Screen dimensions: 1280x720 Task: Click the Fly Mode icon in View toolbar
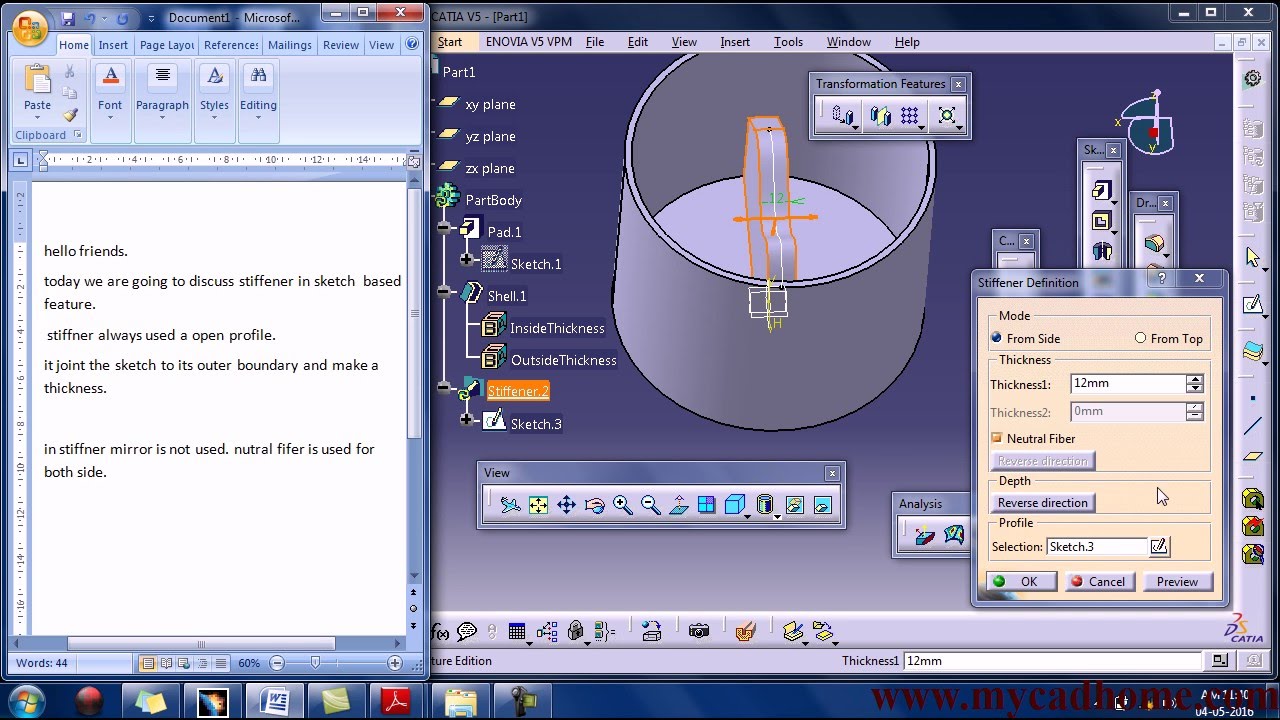click(x=510, y=506)
